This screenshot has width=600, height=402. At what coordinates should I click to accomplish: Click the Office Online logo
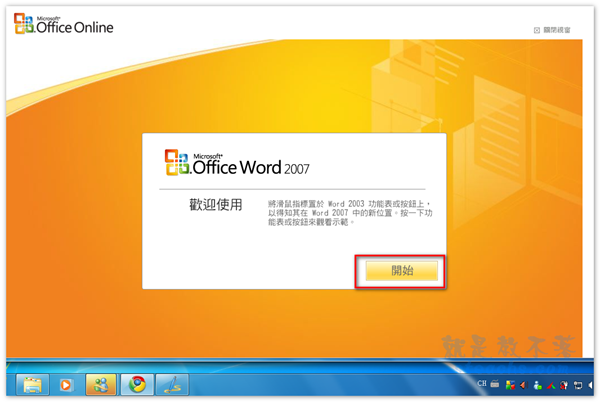point(64,24)
